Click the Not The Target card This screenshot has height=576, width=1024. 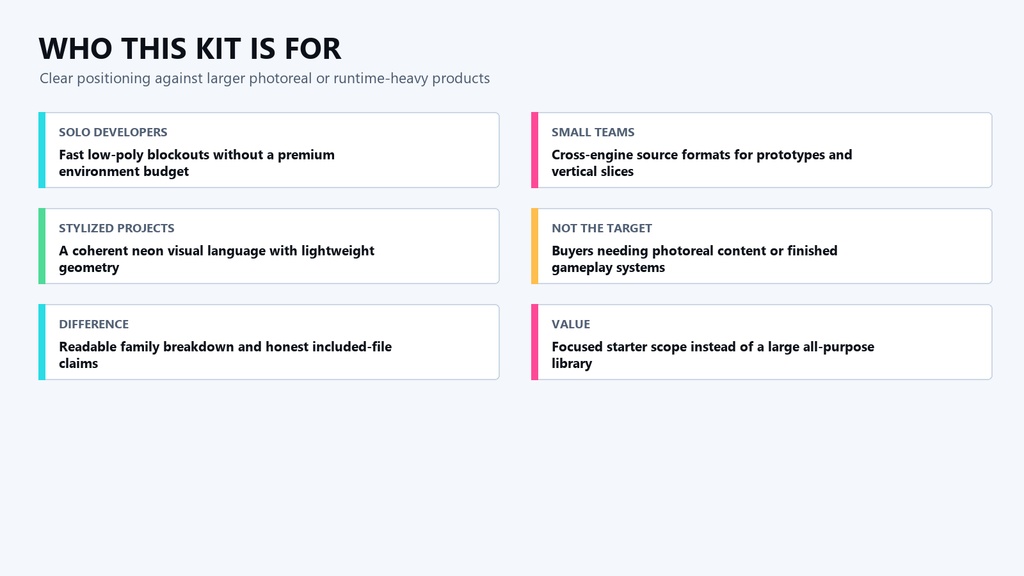761,246
